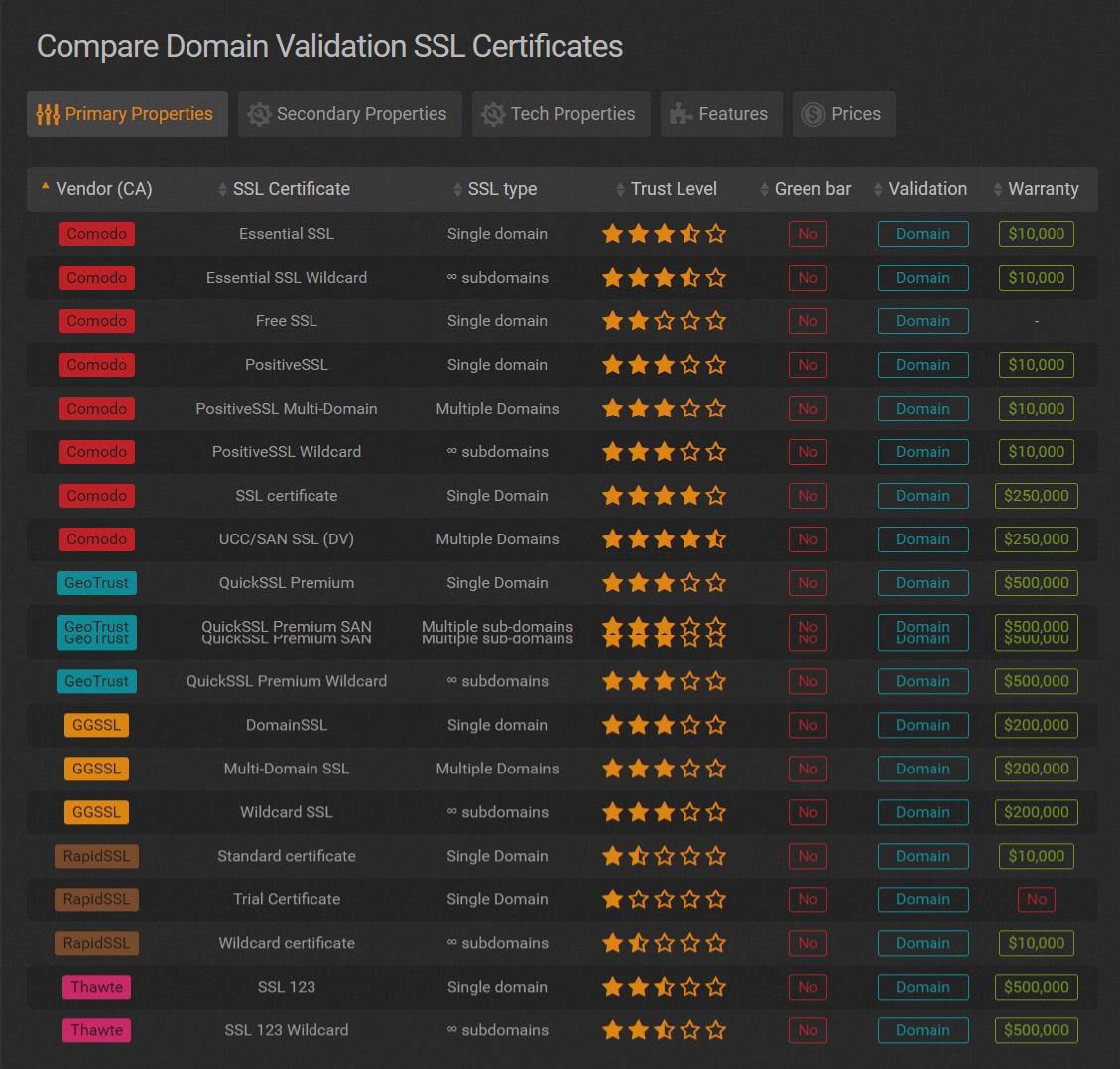1120x1069 pixels.
Task: Click Comodo badge in Essential SSL row
Action: 96,233
